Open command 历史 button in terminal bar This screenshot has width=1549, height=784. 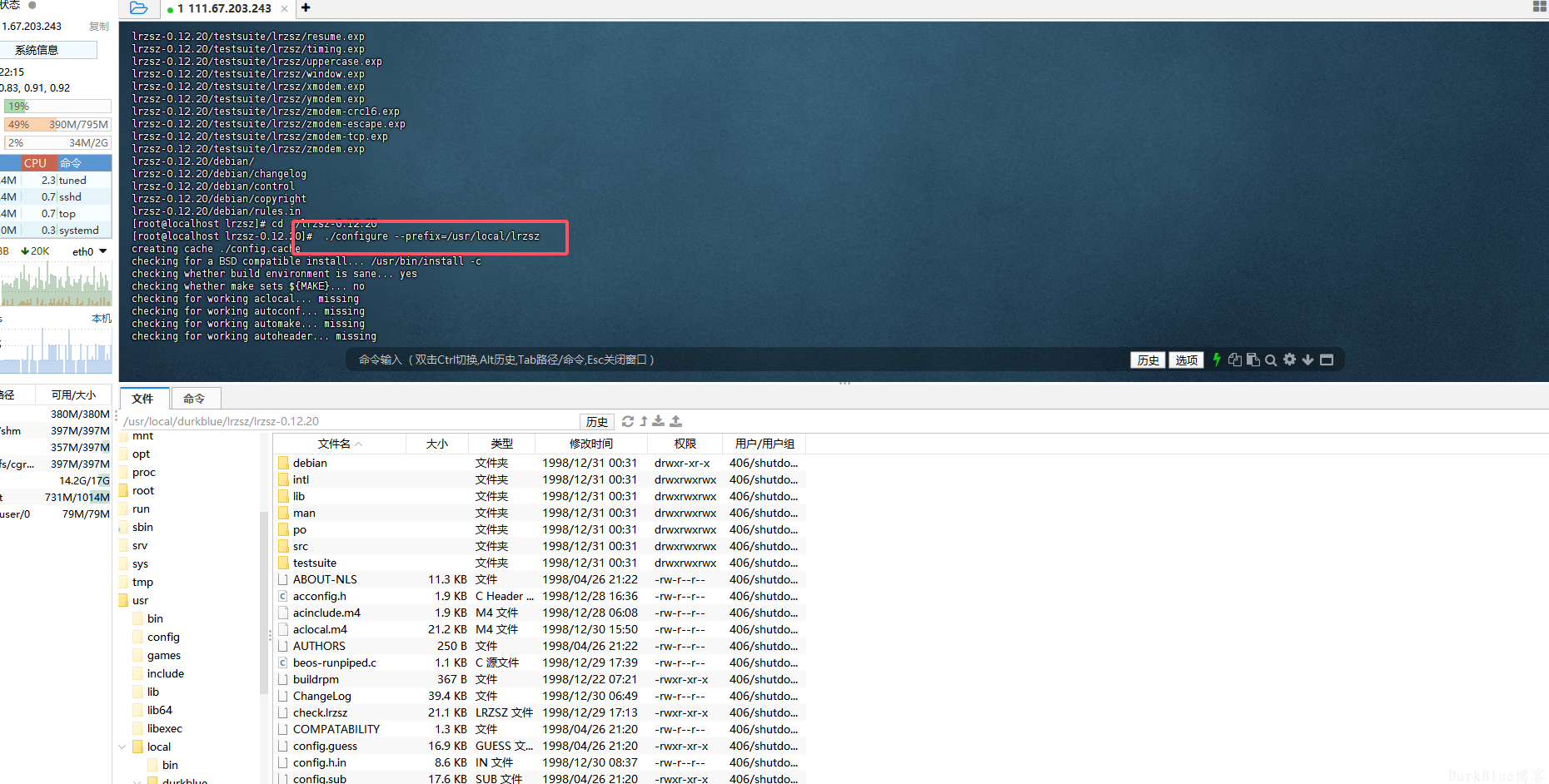1148,360
